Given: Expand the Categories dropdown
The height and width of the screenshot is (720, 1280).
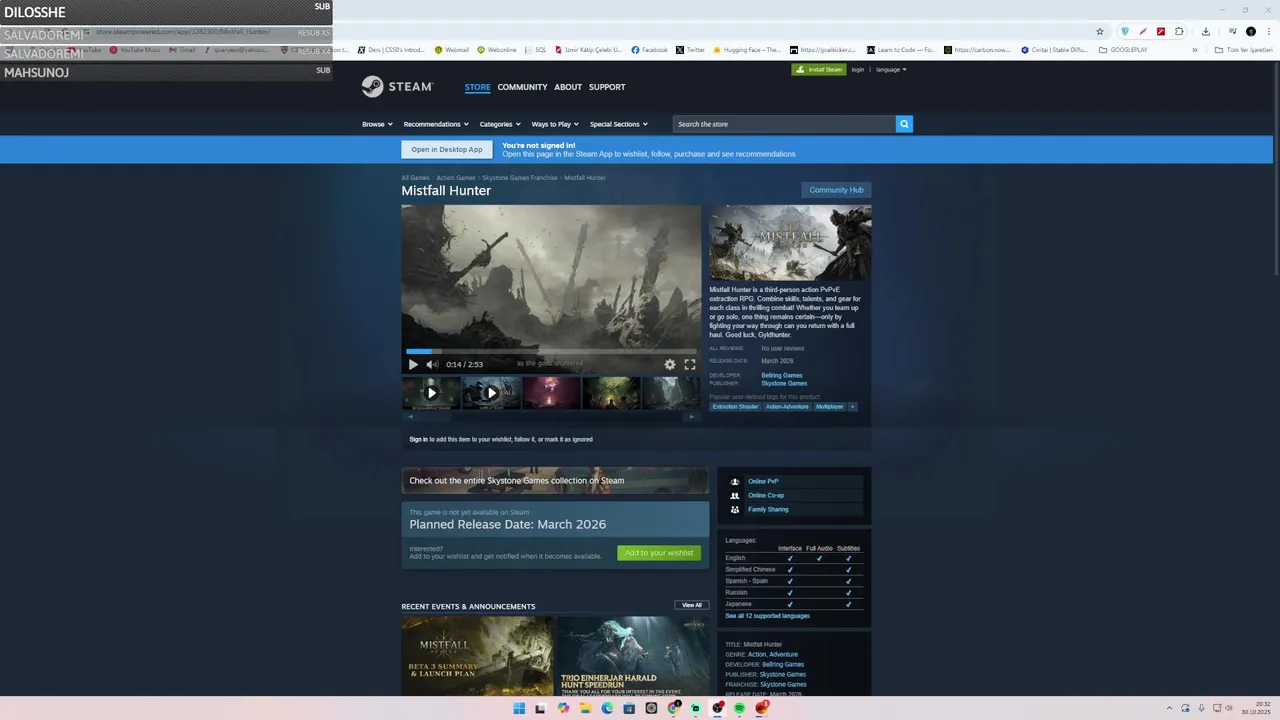Looking at the screenshot, I should 500,124.
